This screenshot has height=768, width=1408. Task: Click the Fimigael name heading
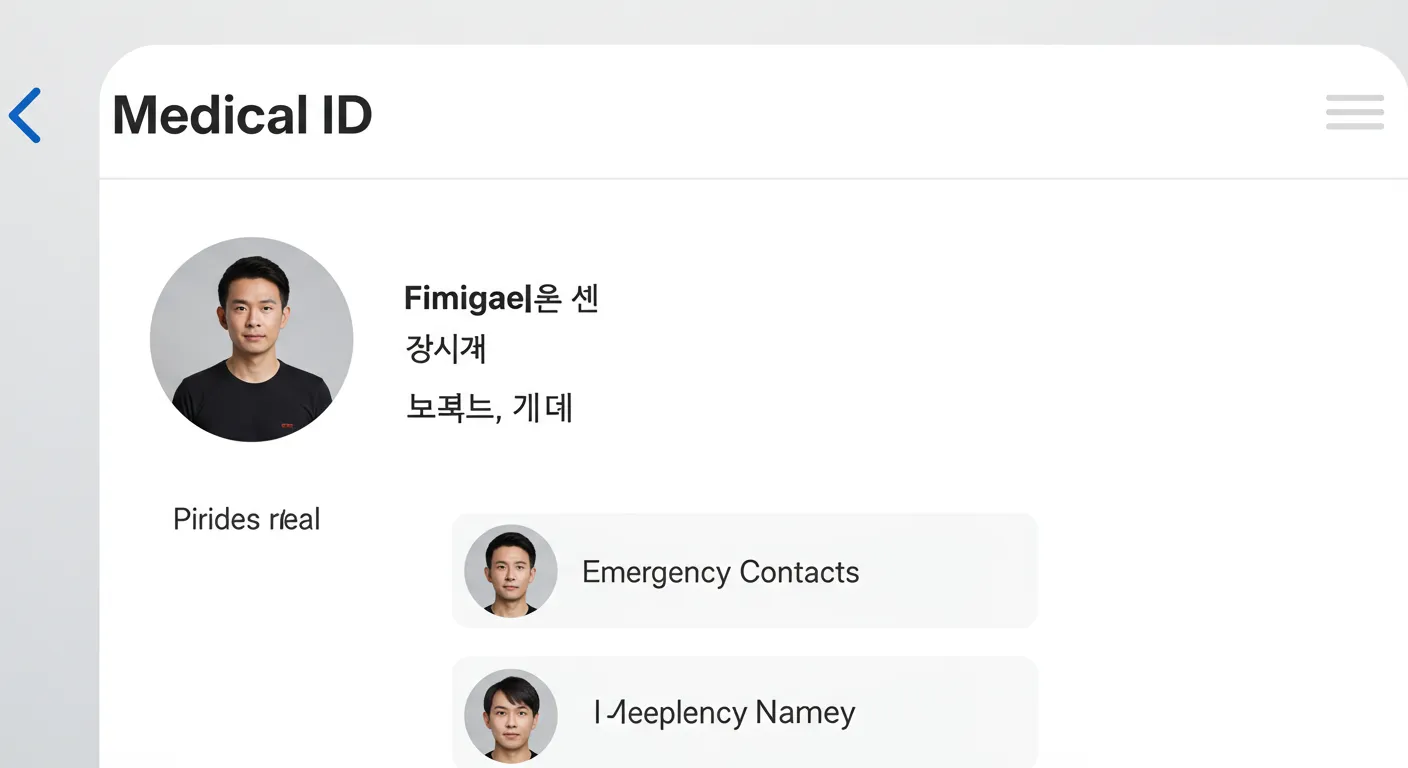coord(500,298)
